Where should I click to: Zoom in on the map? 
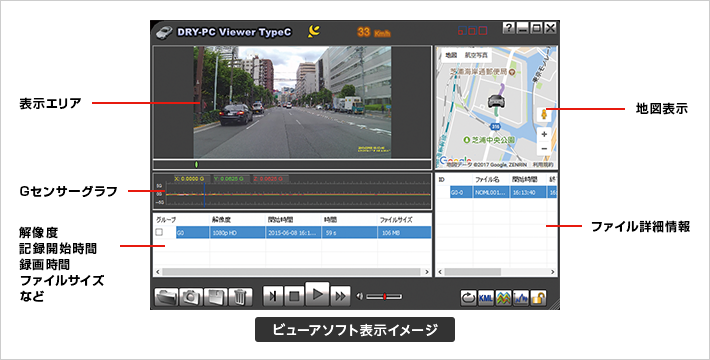click(x=544, y=134)
